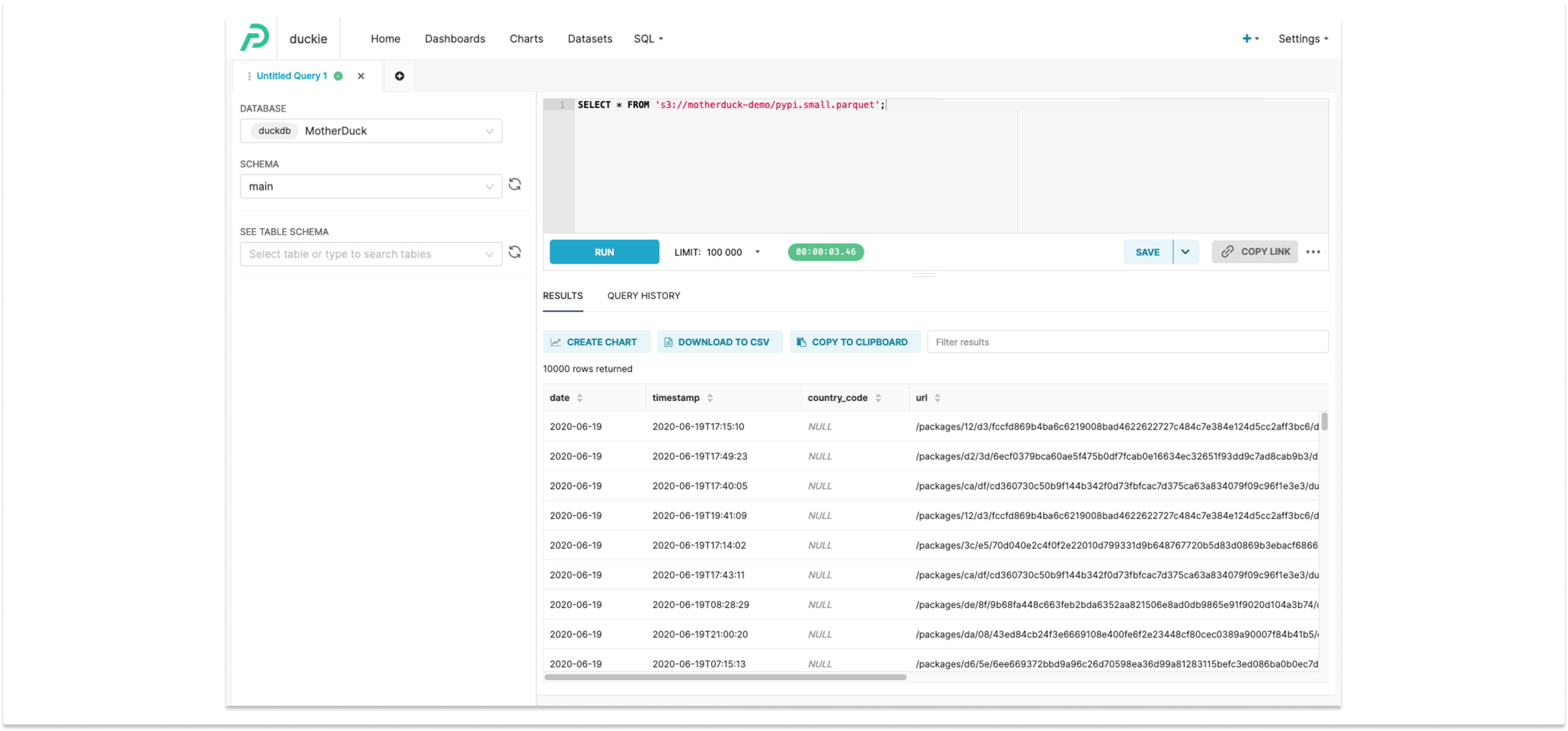Click Download to CSV button
This screenshot has width=1568, height=731.
click(x=719, y=342)
